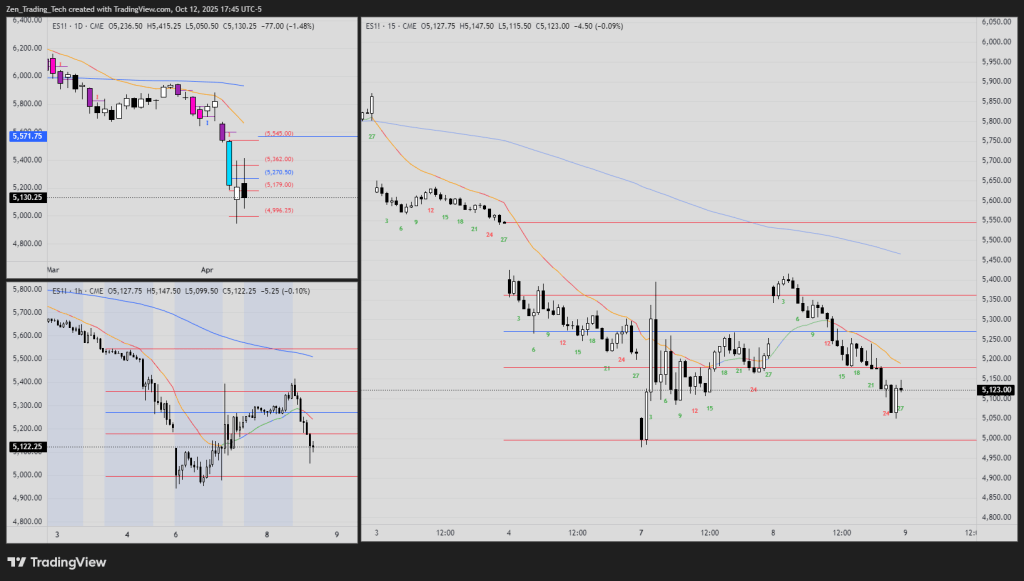1024x581 pixels.
Task: Click the cyan candle on the daily chart
Action: click(x=229, y=163)
